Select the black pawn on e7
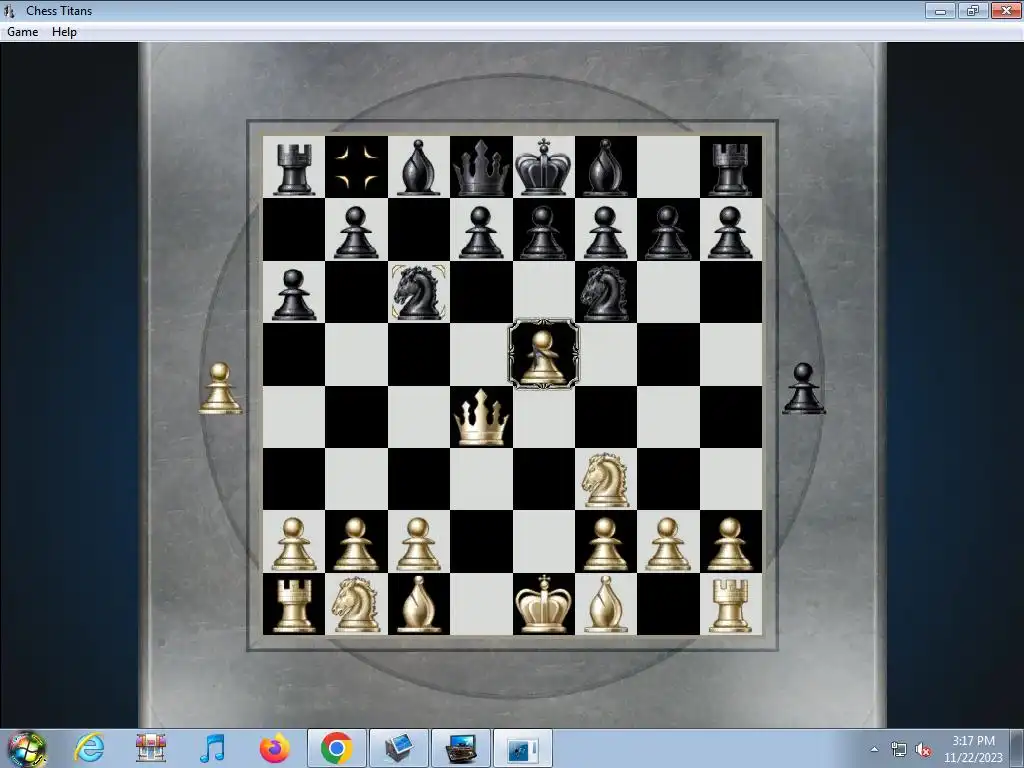 tap(543, 232)
